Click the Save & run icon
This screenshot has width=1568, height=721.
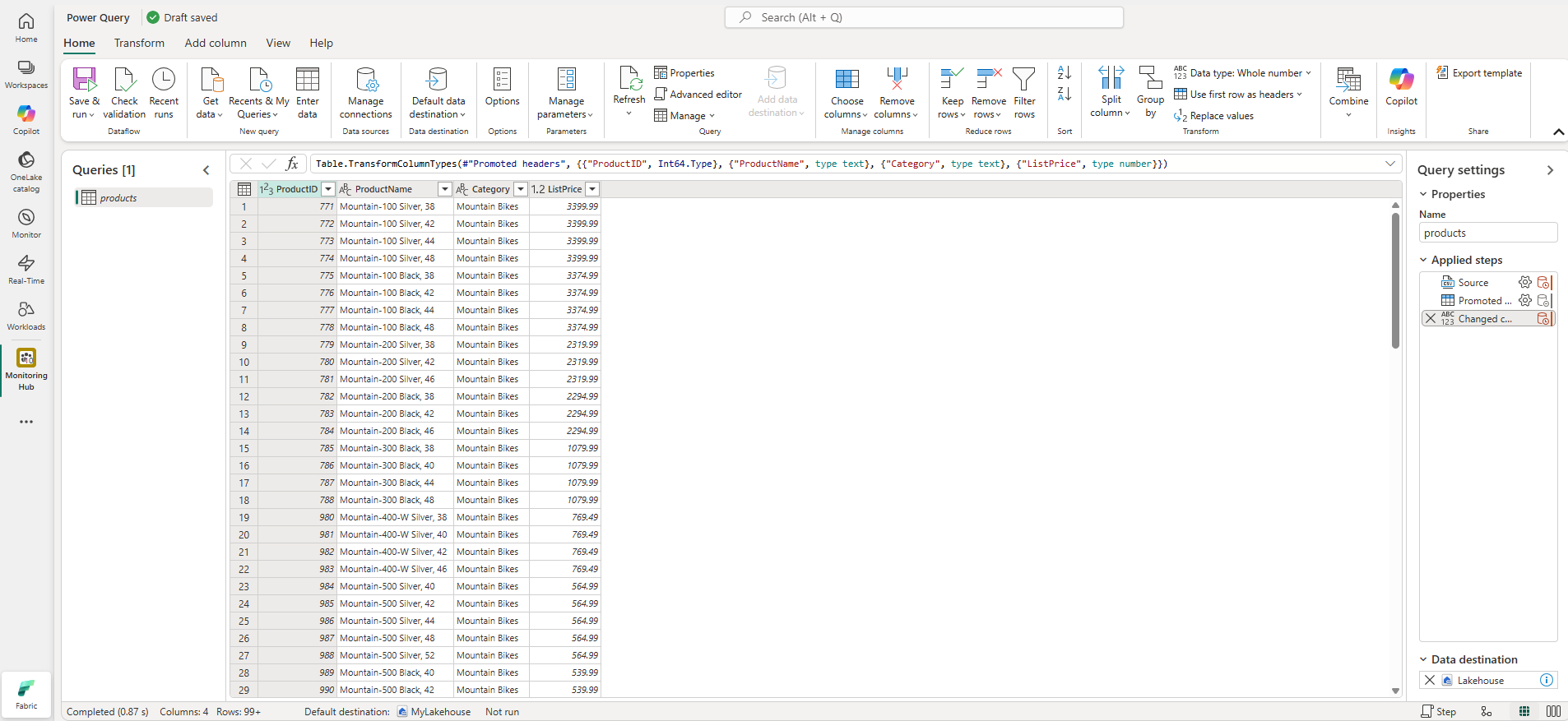(x=84, y=80)
